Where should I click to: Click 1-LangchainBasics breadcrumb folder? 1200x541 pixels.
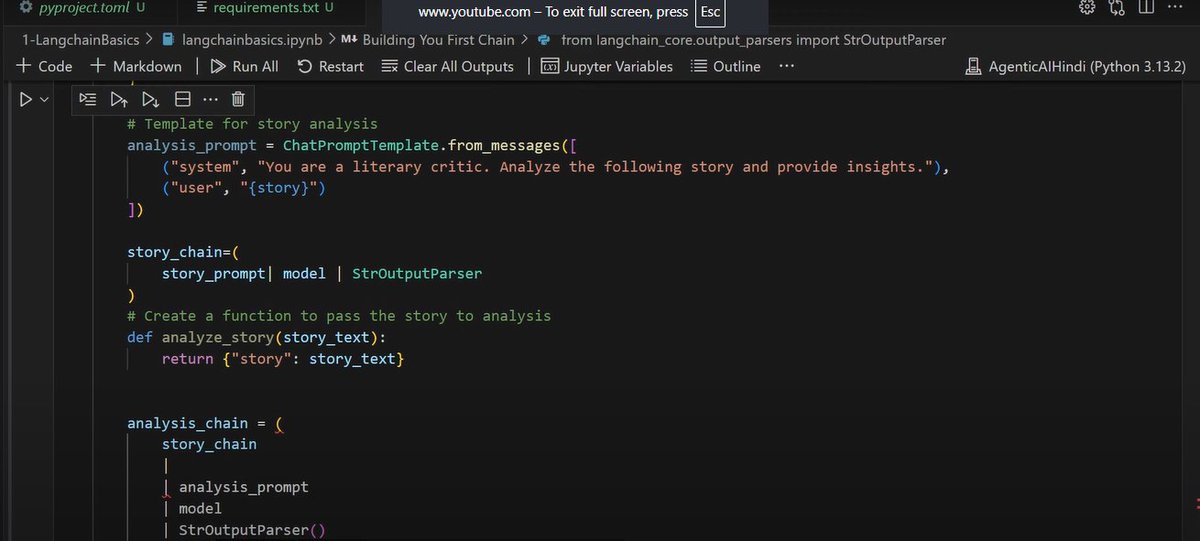[x=81, y=40]
